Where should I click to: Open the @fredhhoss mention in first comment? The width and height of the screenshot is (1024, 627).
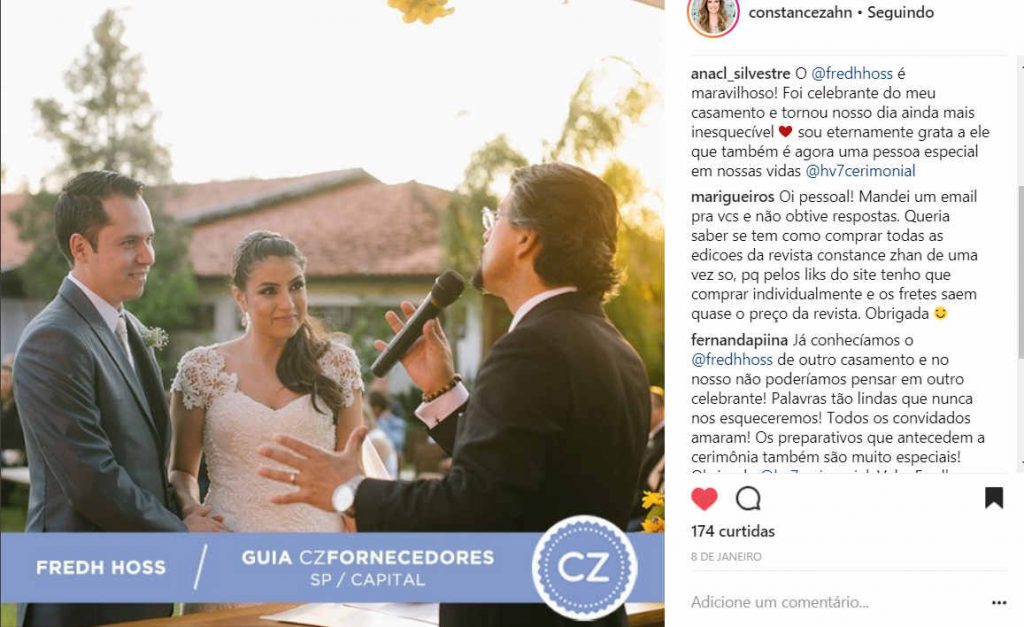pos(852,74)
